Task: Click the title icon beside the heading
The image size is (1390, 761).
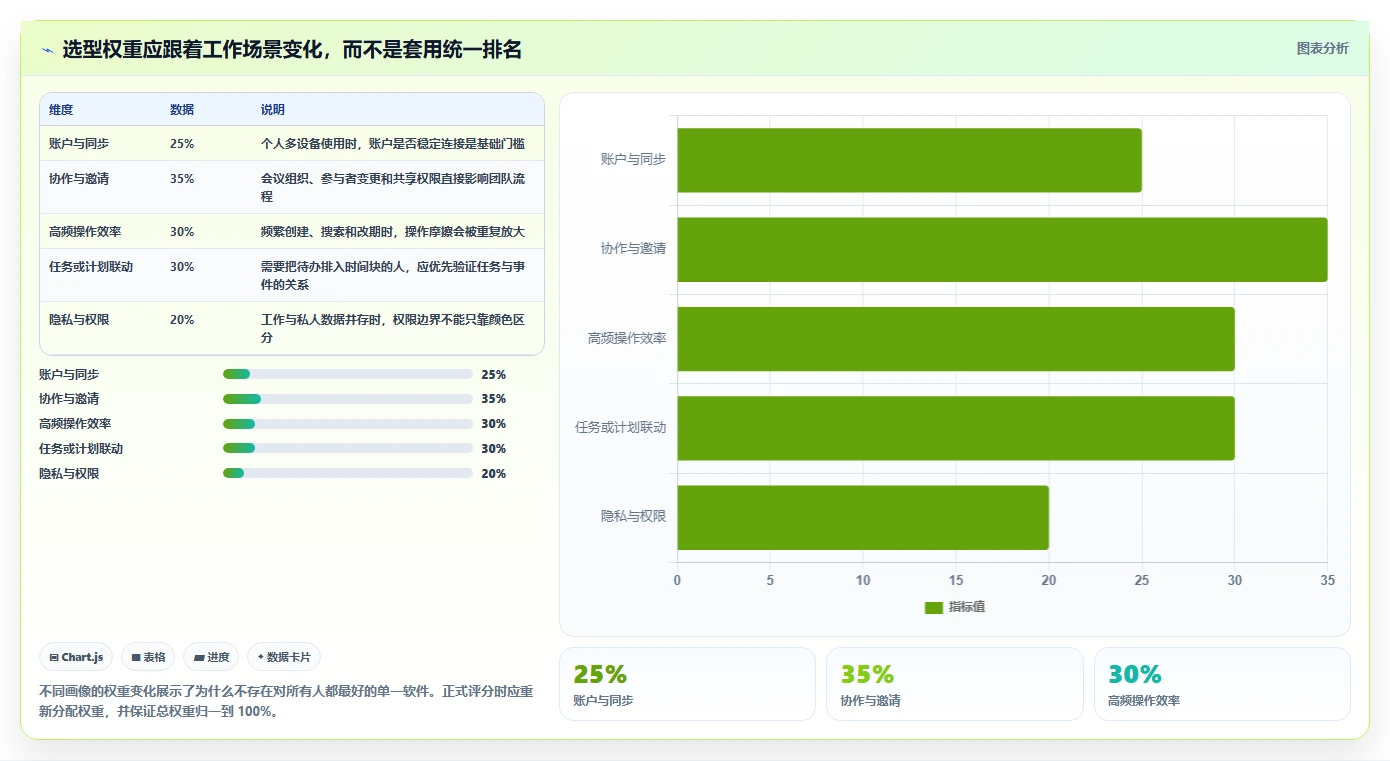Action: click(x=47, y=50)
